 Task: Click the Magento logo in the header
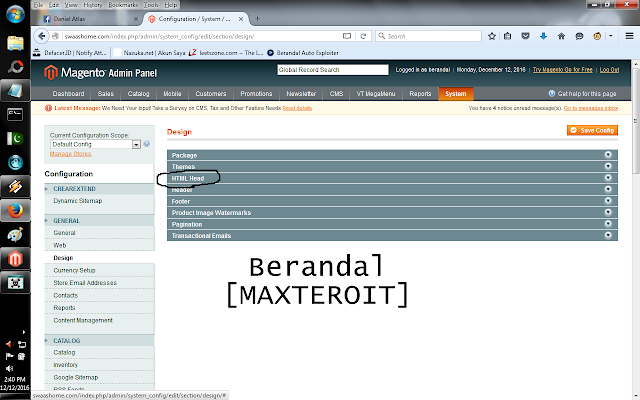[100, 73]
